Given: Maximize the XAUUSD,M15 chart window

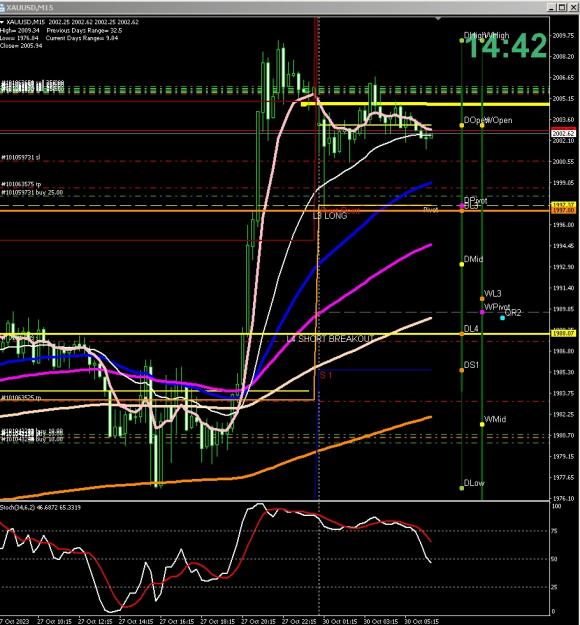Looking at the screenshot, I should coord(561,7).
